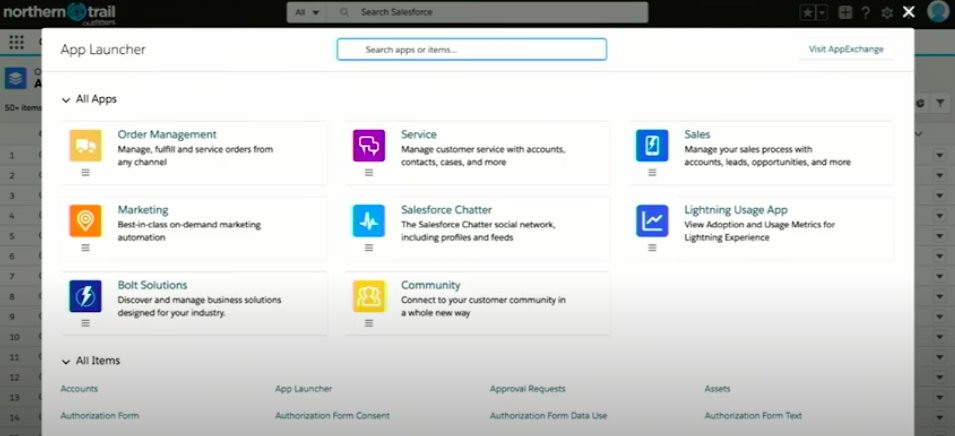
Task: Open the Sales app title link
Action: 697,135
